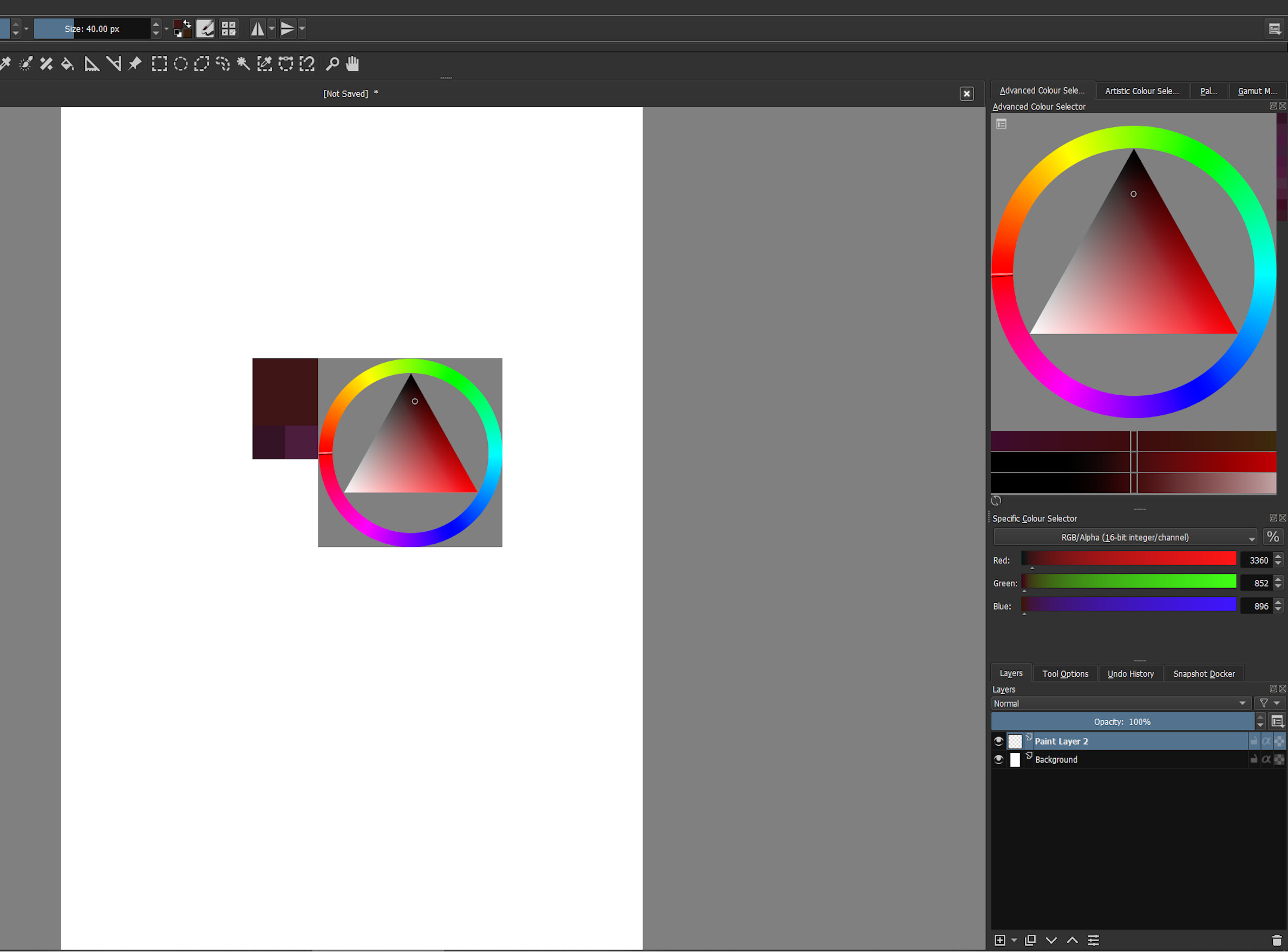
Task: Switch to the Tool Options tab
Action: coord(1064,673)
